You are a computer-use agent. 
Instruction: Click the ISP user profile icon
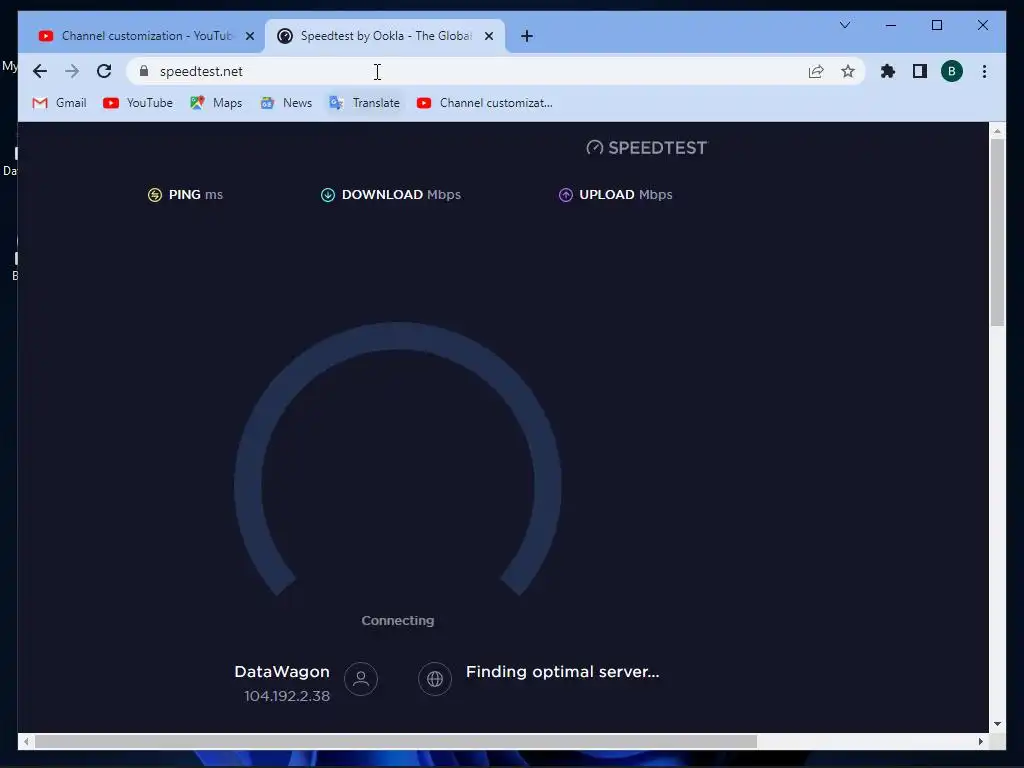tap(361, 679)
